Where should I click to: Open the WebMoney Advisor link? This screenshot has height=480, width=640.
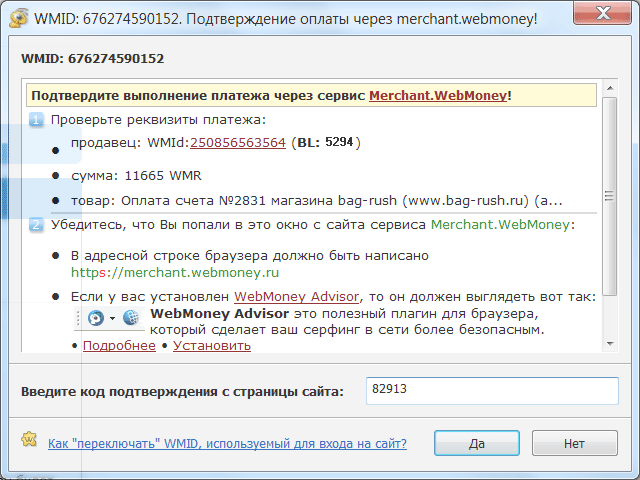tap(297, 296)
